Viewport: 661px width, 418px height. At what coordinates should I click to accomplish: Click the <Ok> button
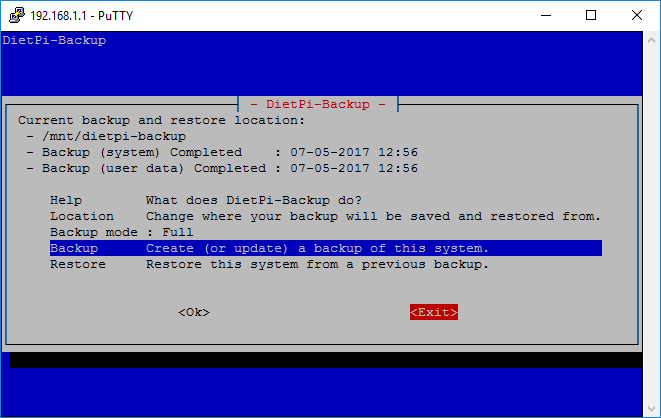(194, 312)
